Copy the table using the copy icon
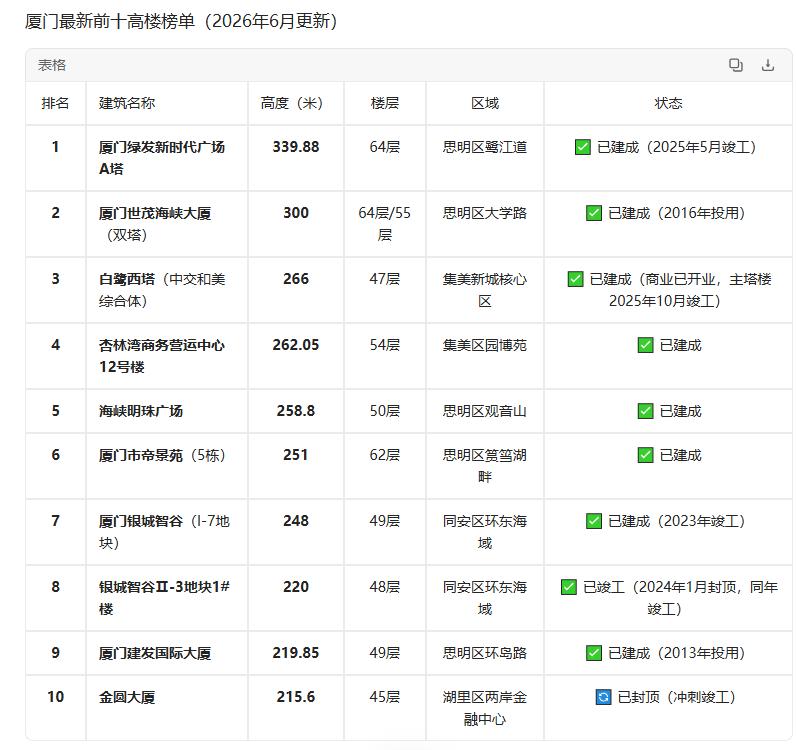The image size is (796, 750). (736, 65)
